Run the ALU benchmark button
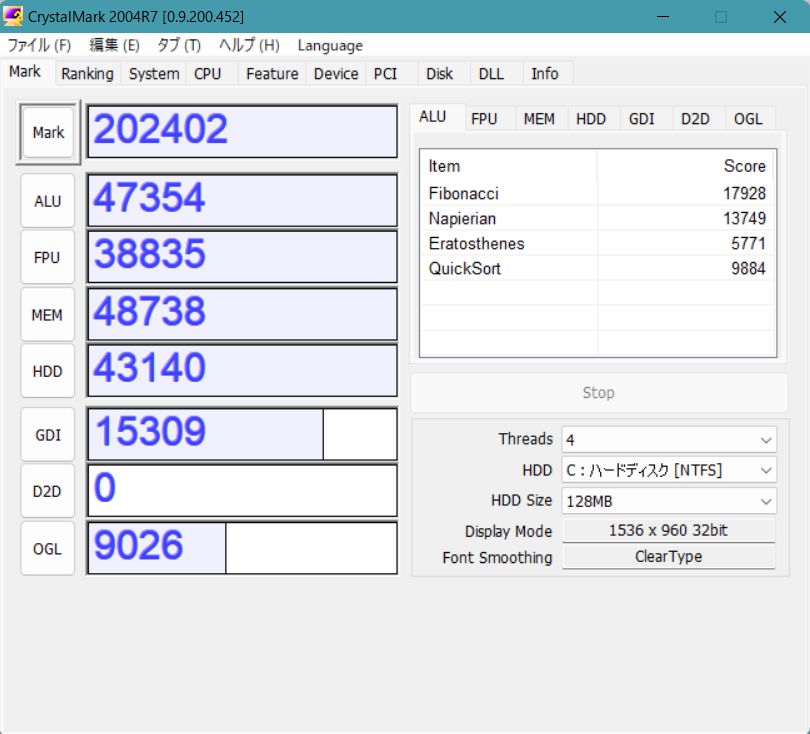The height and width of the screenshot is (734, 810). (x=48, y=201)
